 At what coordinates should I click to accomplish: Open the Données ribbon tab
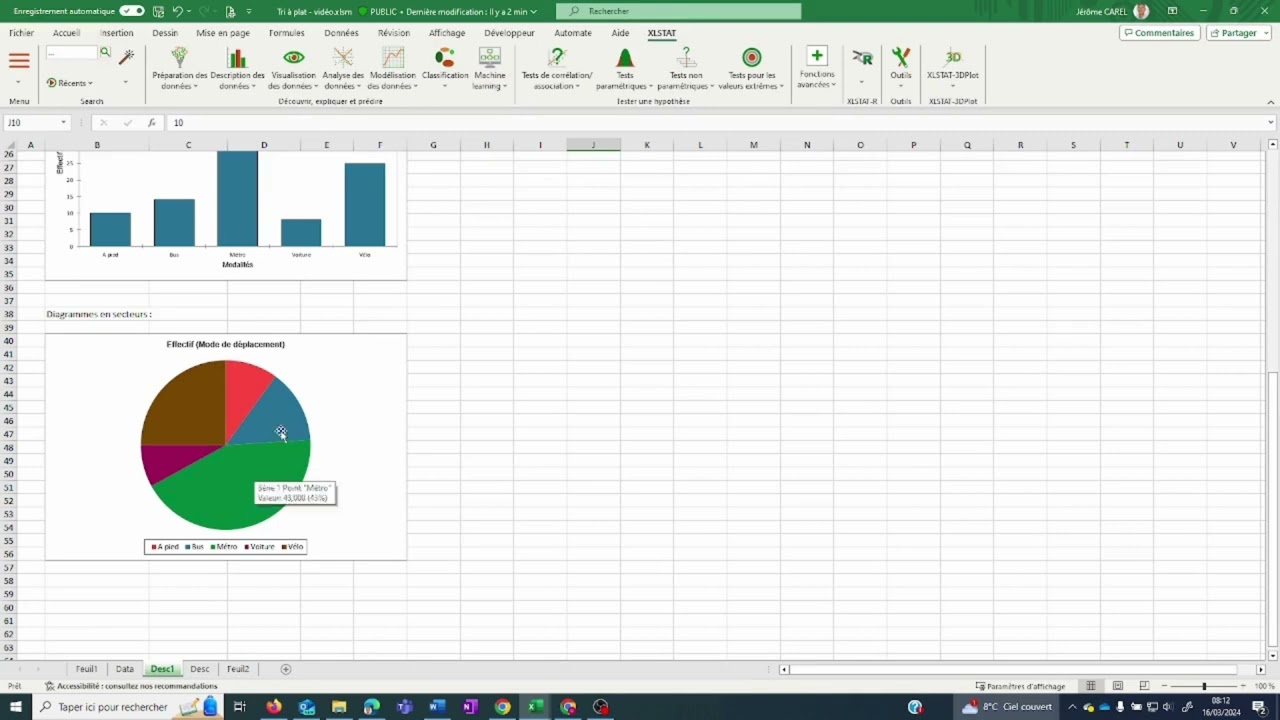[341, 33]
